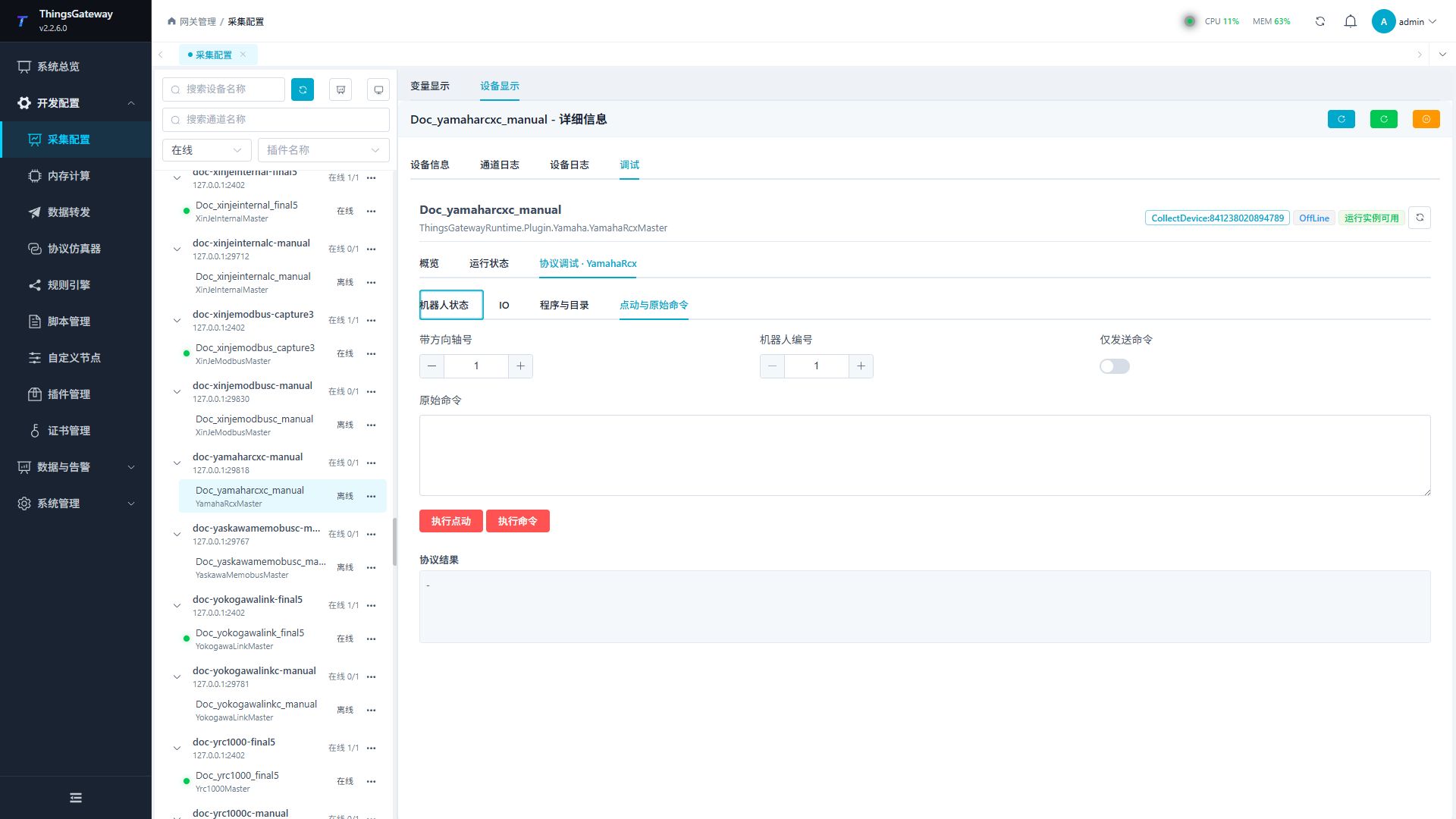1456x819 pixels.
Task: Collapse the doc-xinjemodbus-capture3 channel
Action: (177, 321)
